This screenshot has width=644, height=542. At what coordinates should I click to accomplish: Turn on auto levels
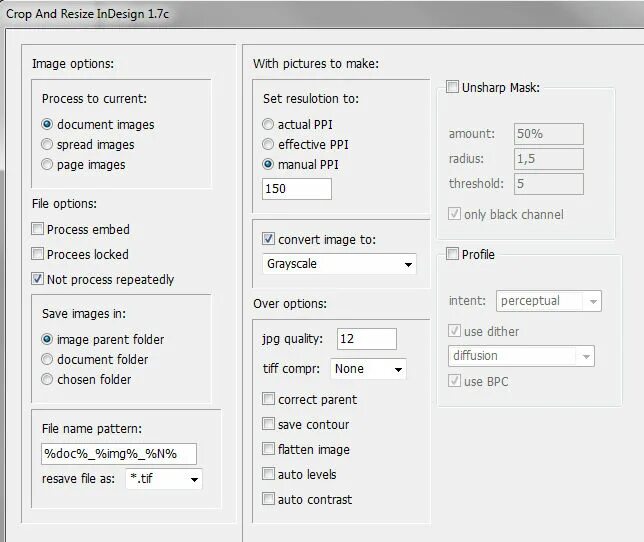click(268, 474)
